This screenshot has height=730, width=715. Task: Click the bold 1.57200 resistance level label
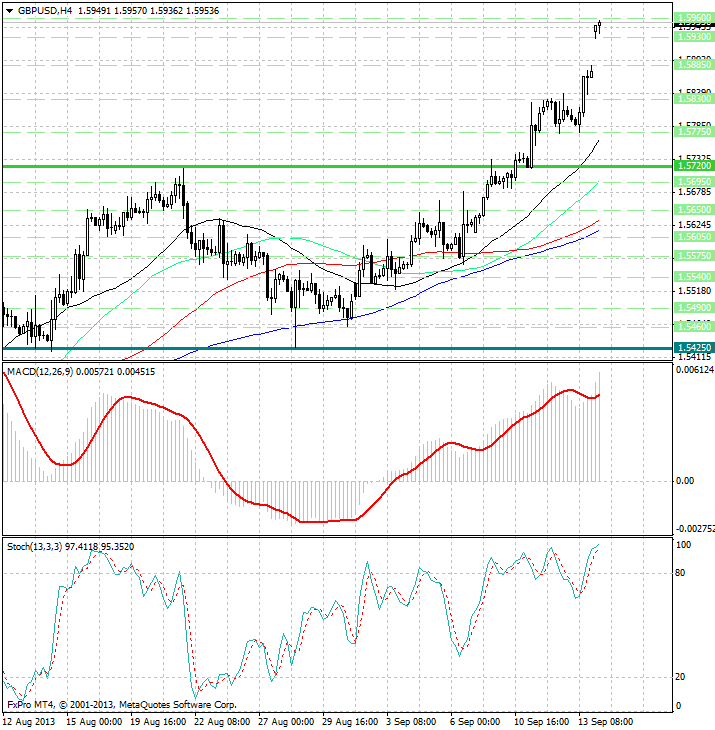[694, 166]
